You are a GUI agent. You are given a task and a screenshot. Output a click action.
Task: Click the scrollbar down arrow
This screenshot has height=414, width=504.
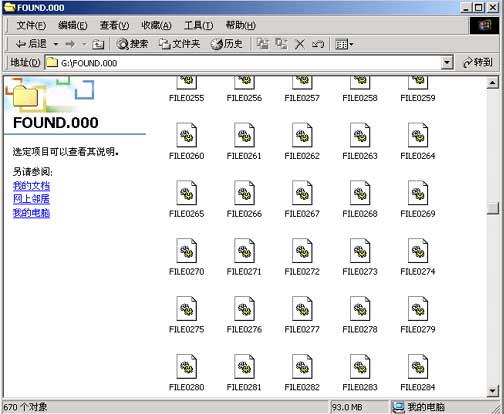tap(492, 390)
